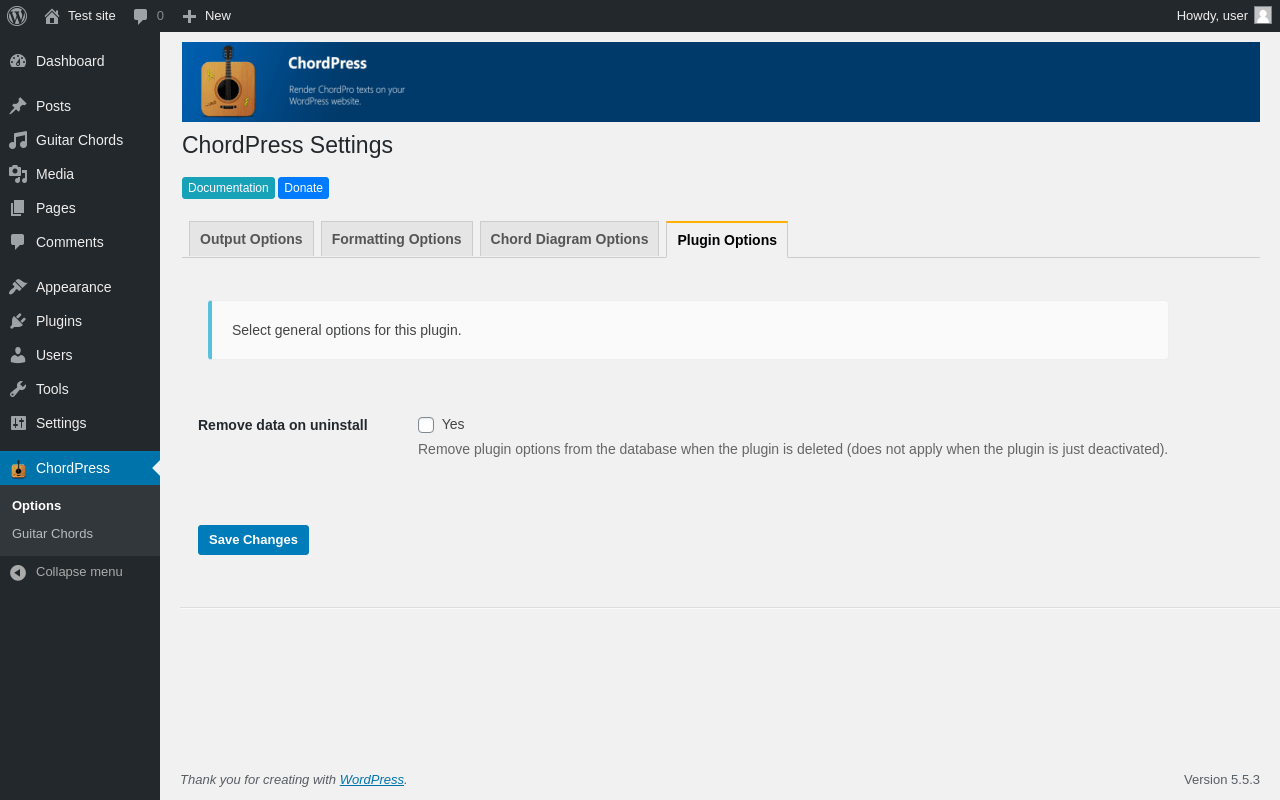The image size is (1280, 800).
Task: Click the WordPress logo icon
Action: [x=17, y=16]
